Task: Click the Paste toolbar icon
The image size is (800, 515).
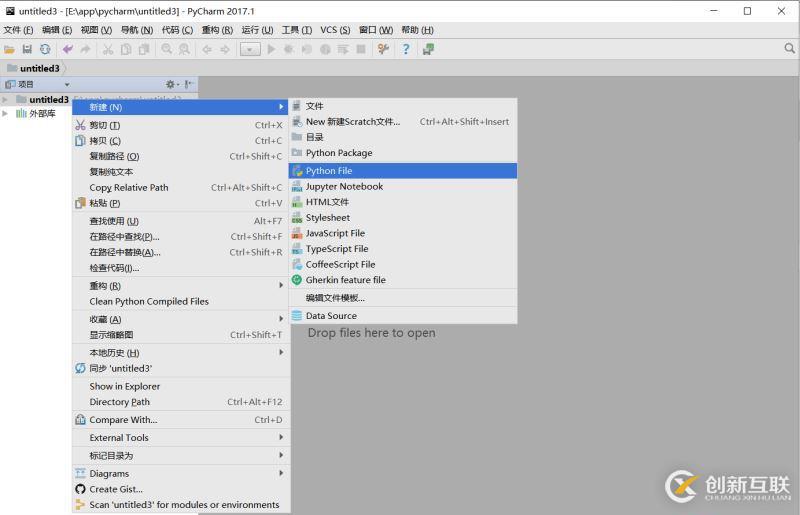Action: (144, 50)
